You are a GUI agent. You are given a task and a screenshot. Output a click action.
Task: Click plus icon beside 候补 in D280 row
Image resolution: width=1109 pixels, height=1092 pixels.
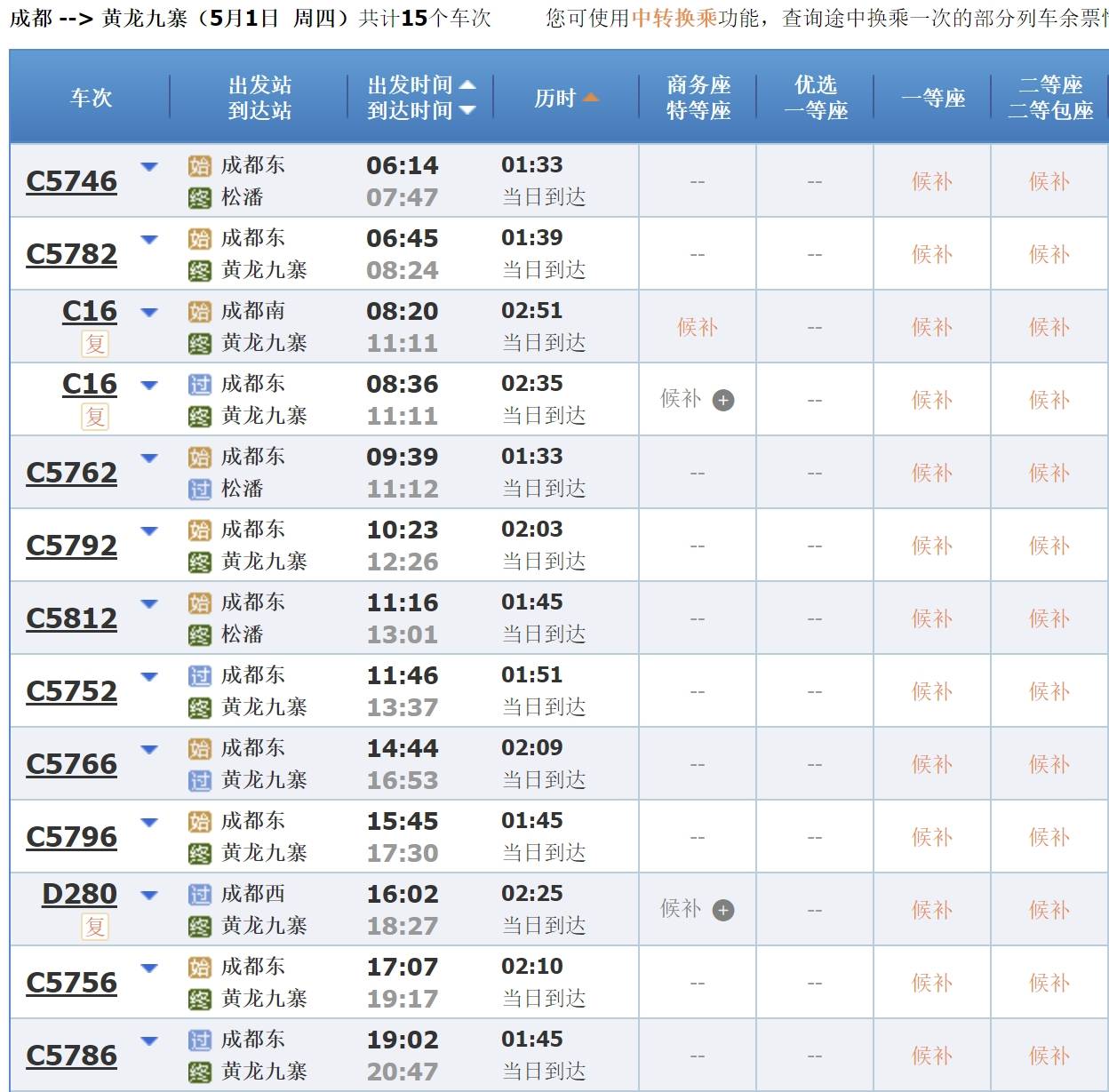(723, 911)
